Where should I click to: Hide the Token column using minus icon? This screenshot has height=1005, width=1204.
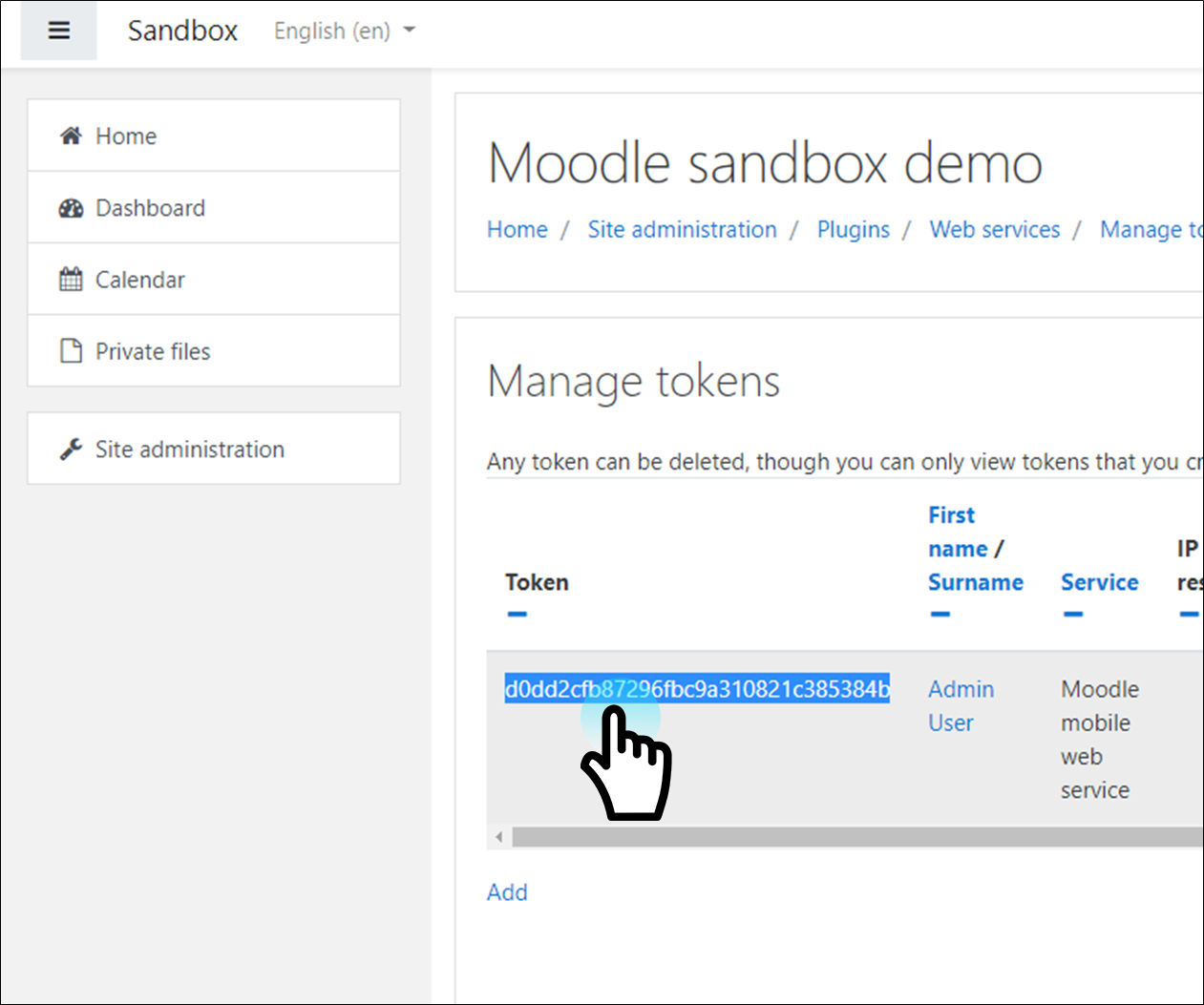[518, 614]
